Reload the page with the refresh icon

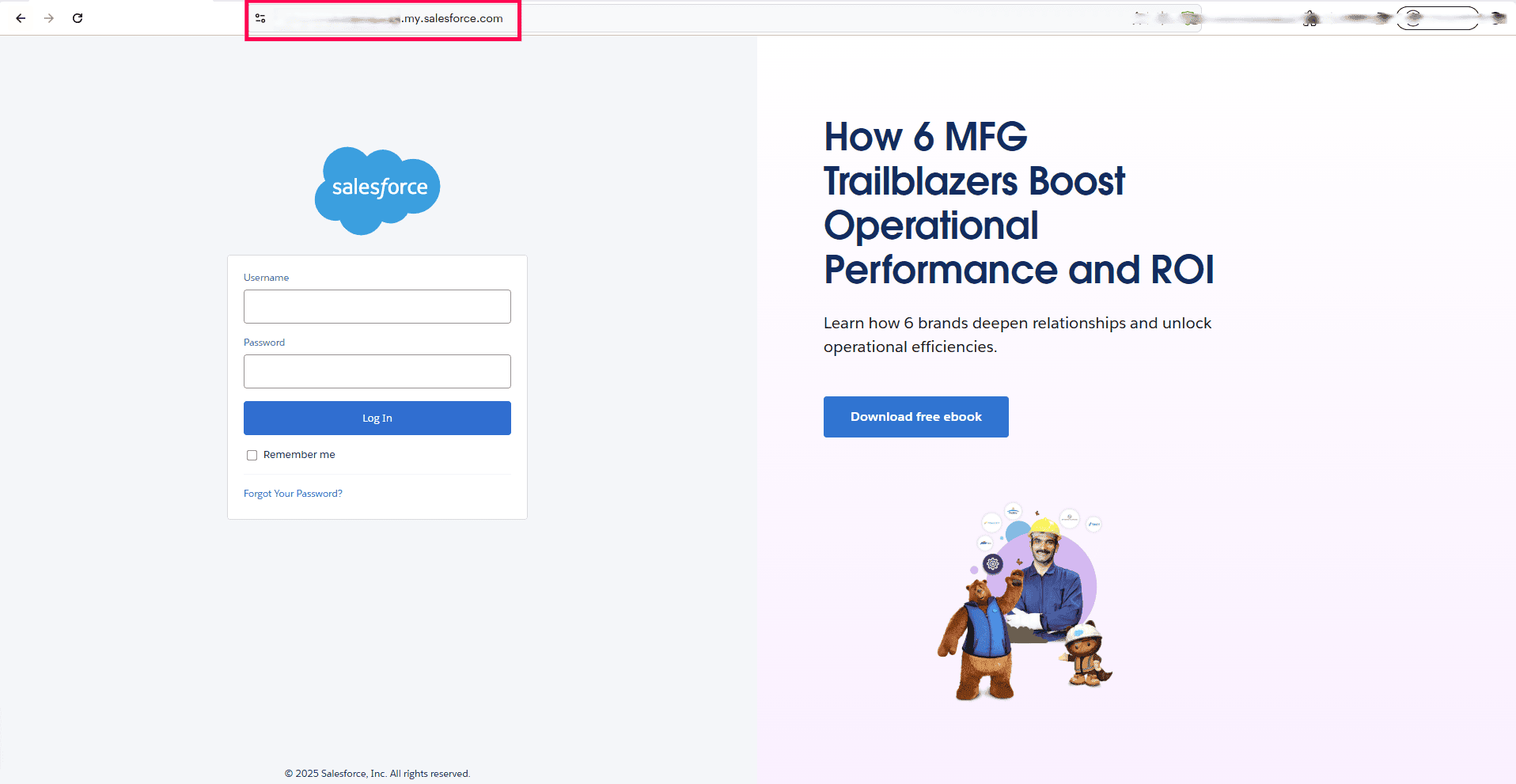point(77,17)
